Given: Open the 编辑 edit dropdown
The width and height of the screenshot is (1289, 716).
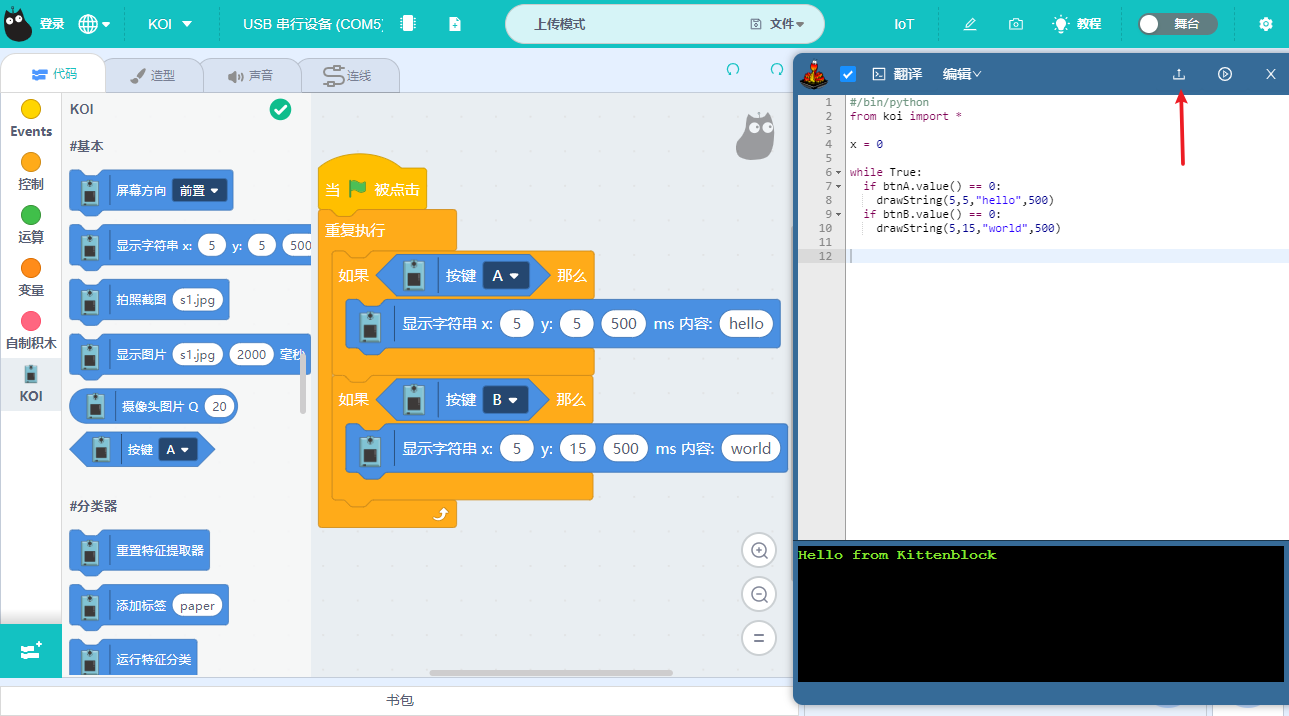Looking at the screenshot, I should 962,74.
